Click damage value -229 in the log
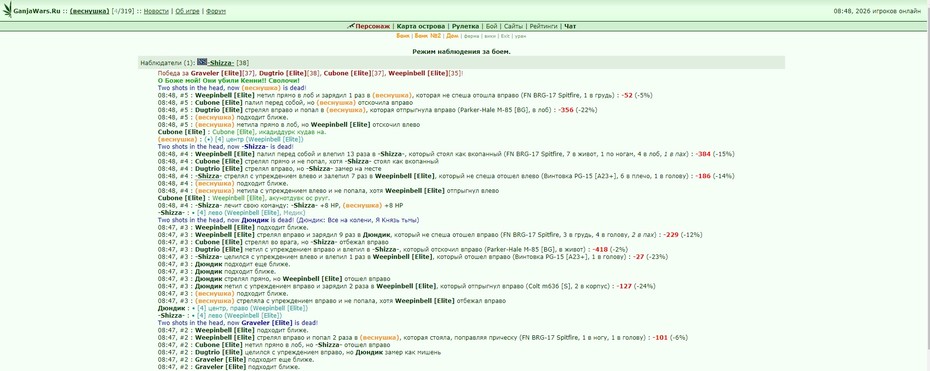Screen dimensions: 930x371 click(671, 235)
